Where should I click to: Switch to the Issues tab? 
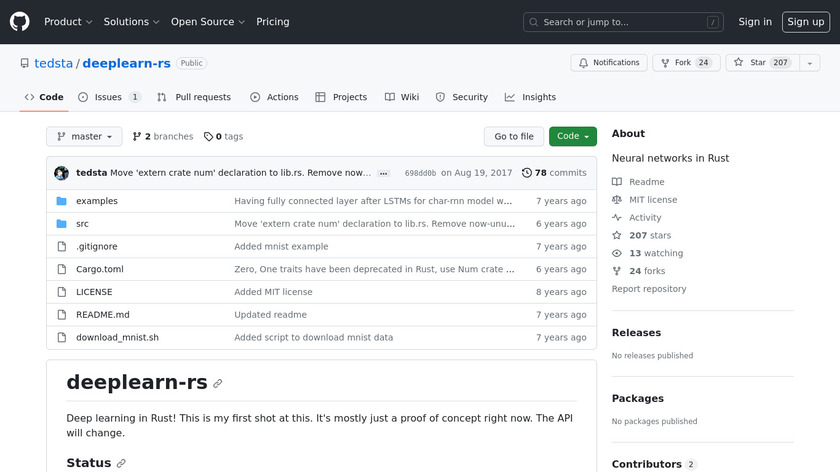(x=108, y=97)
